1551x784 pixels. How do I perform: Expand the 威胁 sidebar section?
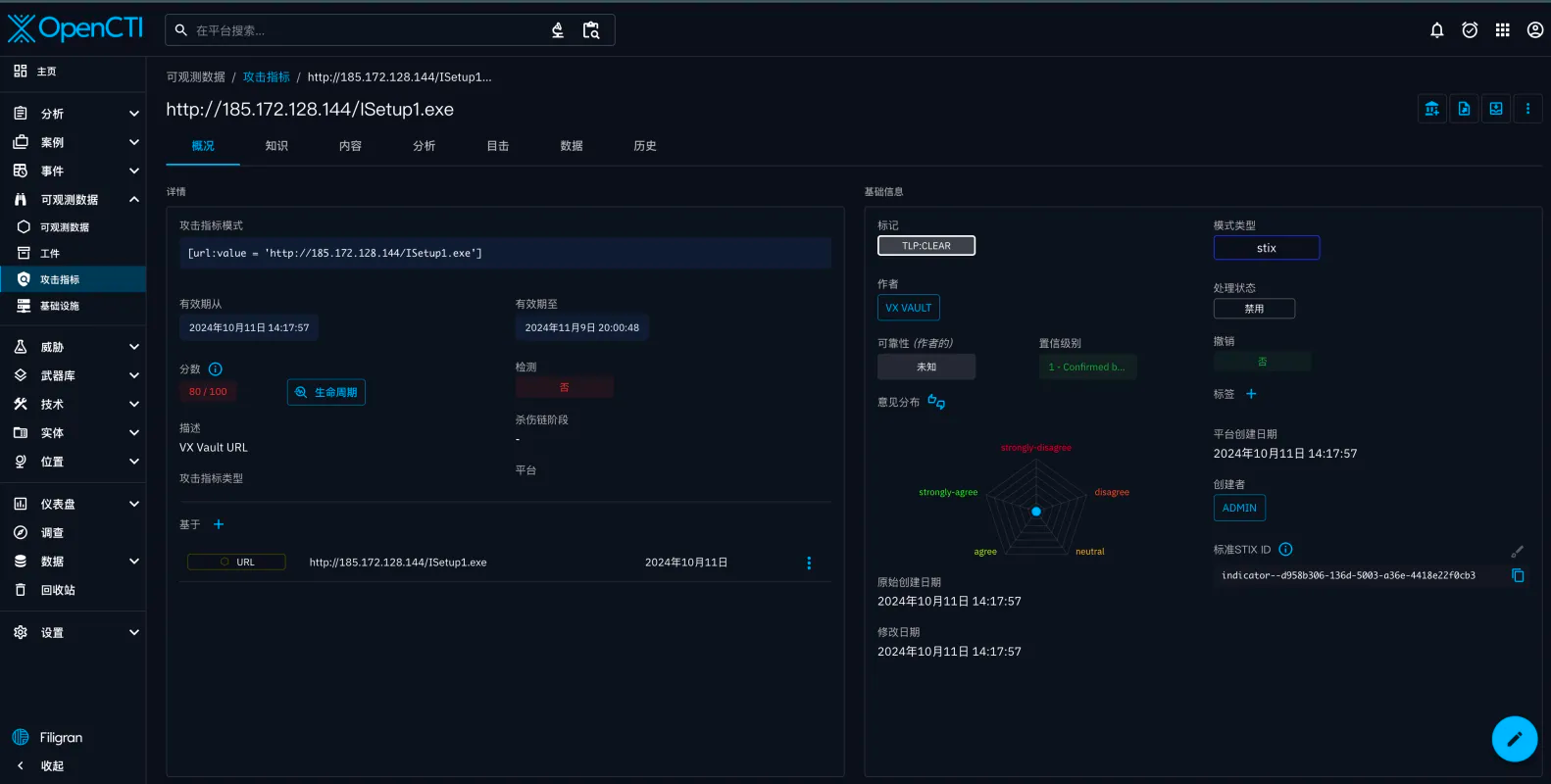tap(73, 347)
